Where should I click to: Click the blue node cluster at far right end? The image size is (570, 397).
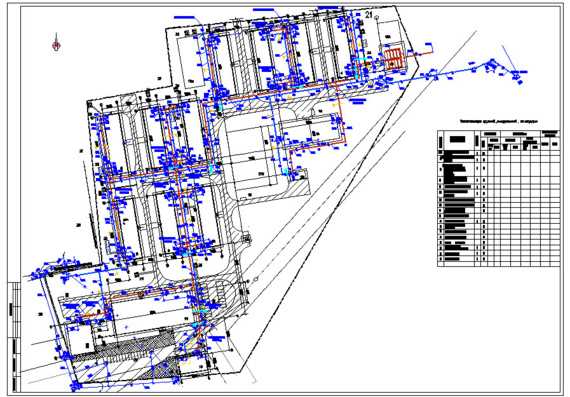517,76
